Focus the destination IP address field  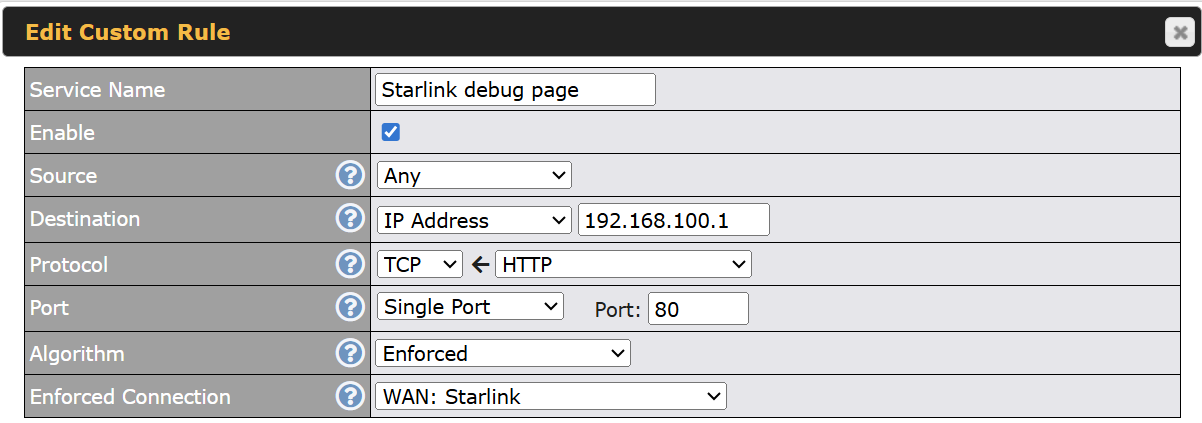[x=673, y=220]
